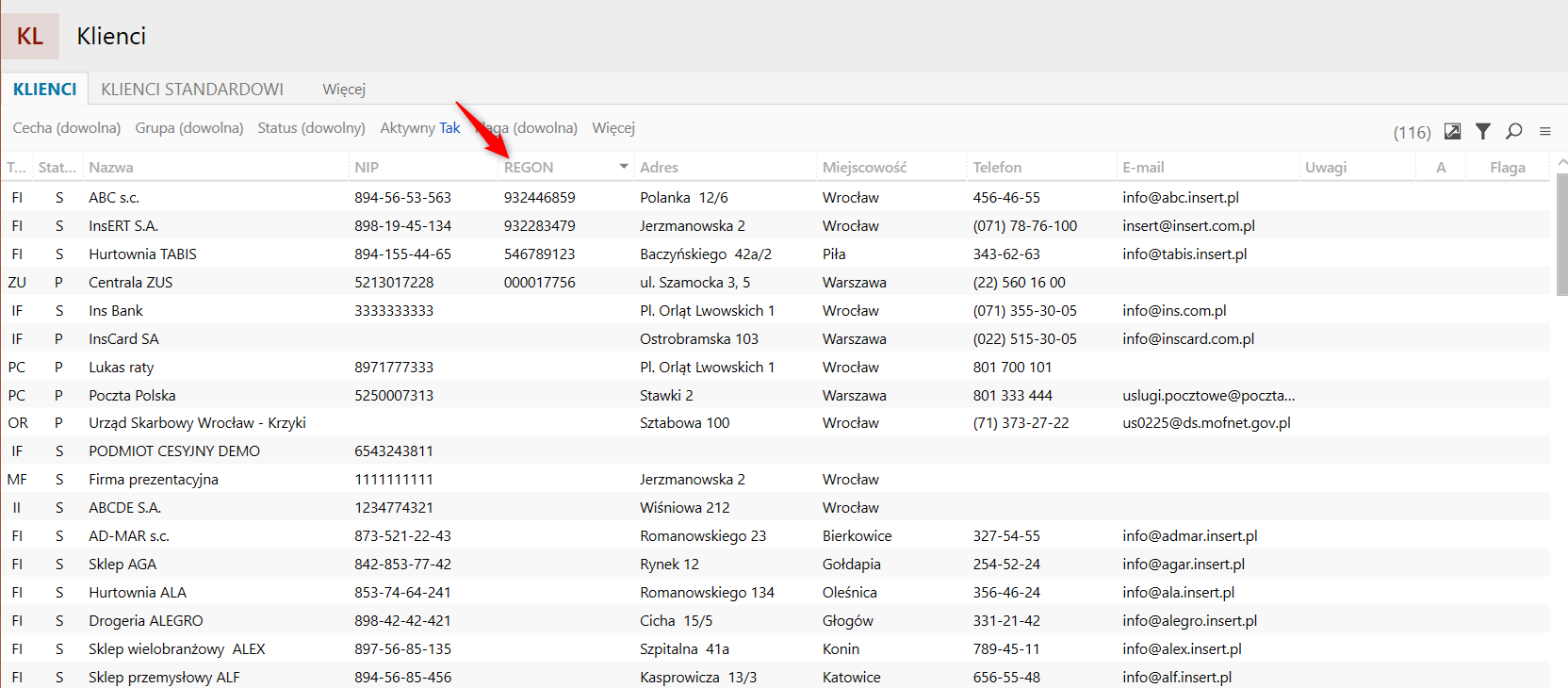
Task: Open the magnifier search icon
Action: coord(1514,131)
